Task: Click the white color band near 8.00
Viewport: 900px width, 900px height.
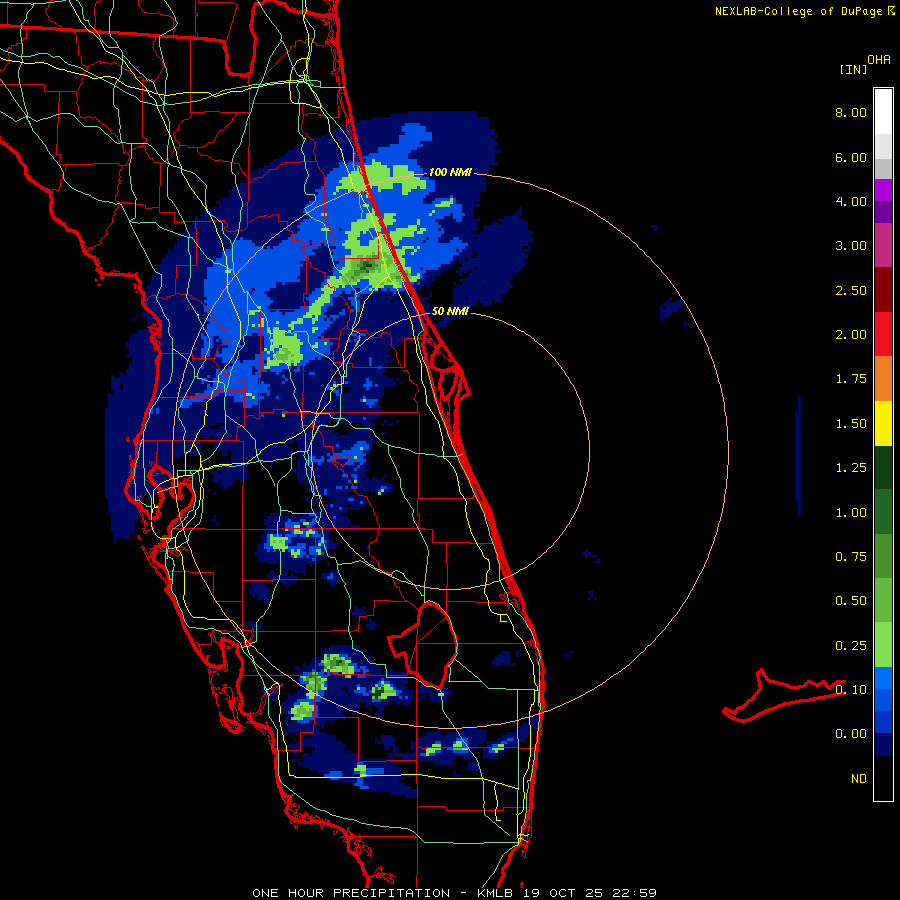Action: 883,112
